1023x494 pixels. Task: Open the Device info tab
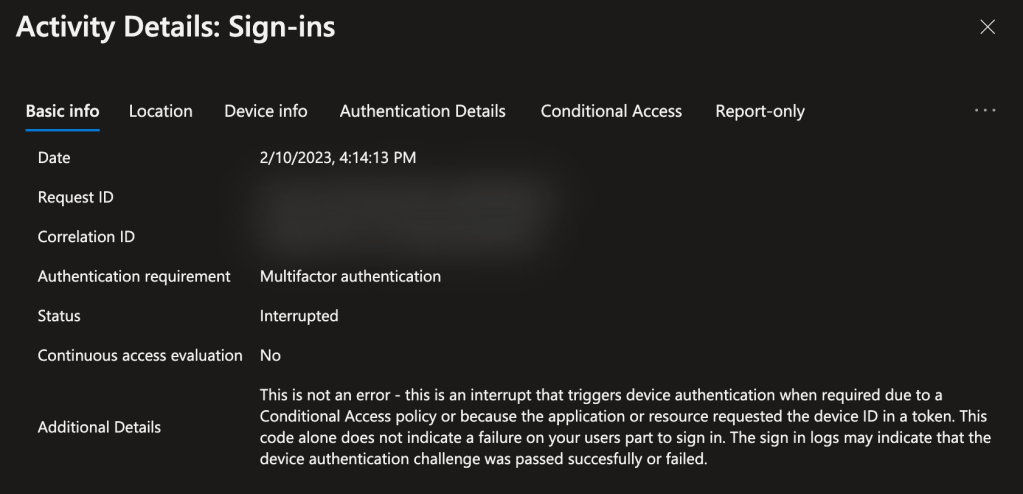[x=266, y=111]
